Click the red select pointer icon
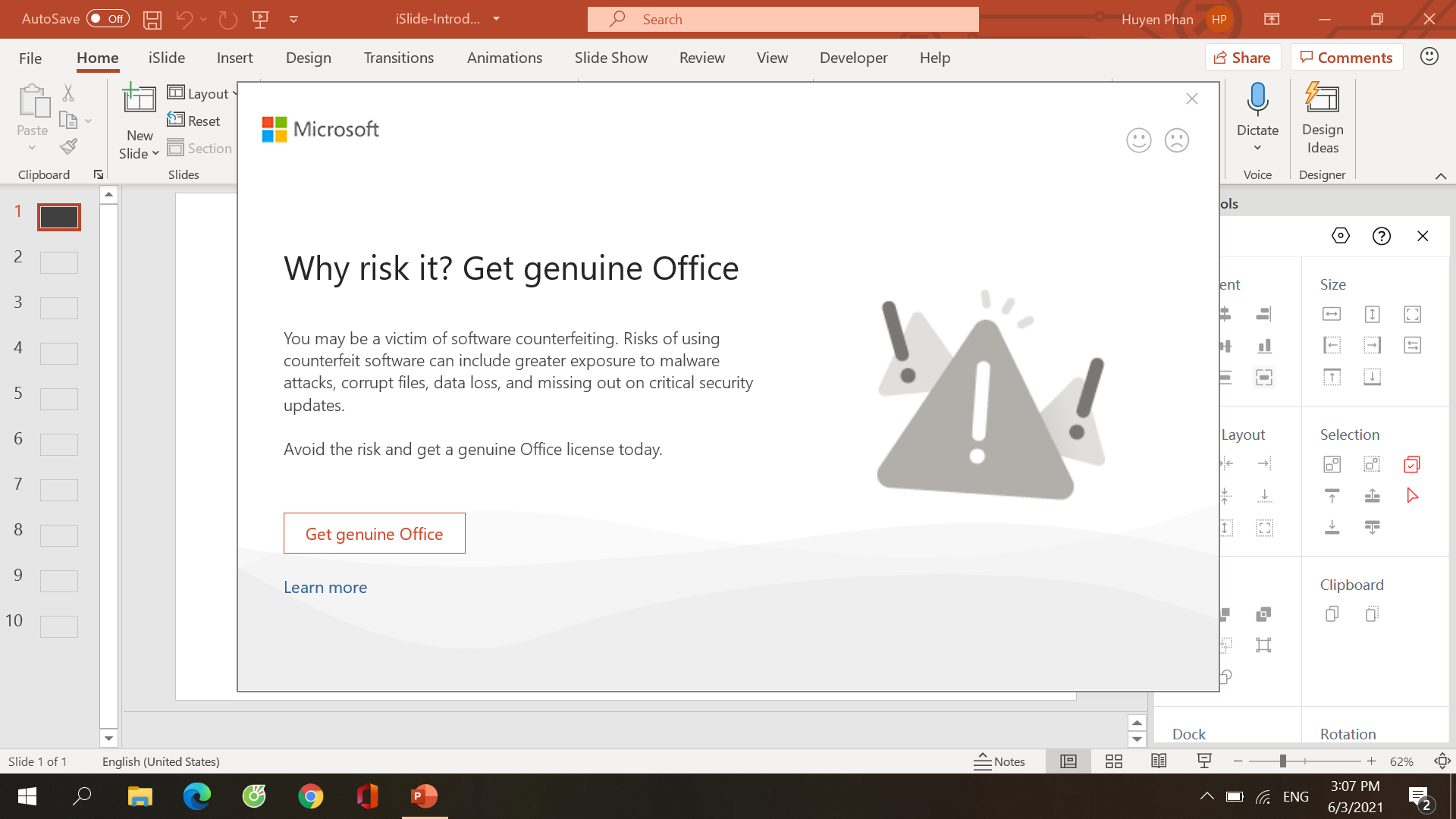The width and height of the screenshot is (1456, 819). point(1412,496)
